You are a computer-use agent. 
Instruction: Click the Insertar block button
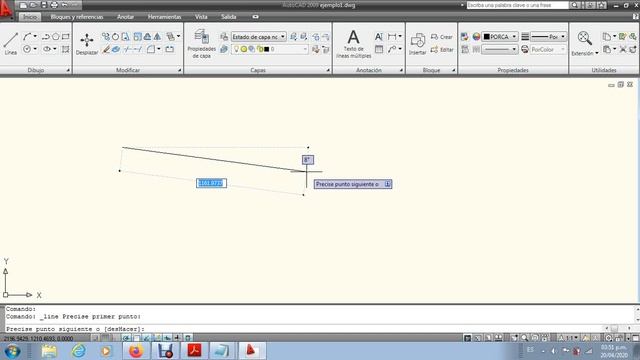coord(418,44)
